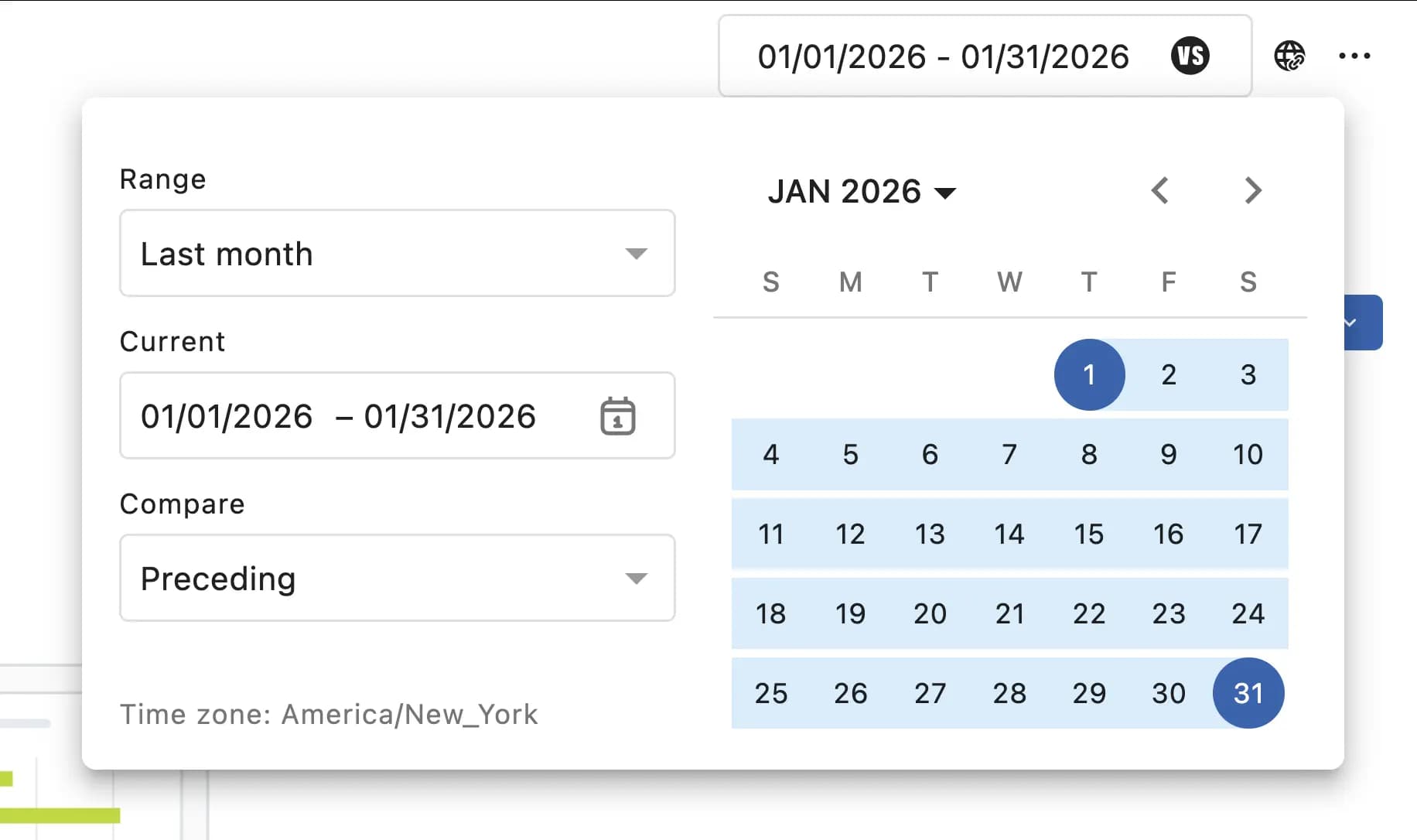This screenshot has height=840, width=1417.
Task: Open the globe link sharing icon
Action: (x=1289, y=56)
